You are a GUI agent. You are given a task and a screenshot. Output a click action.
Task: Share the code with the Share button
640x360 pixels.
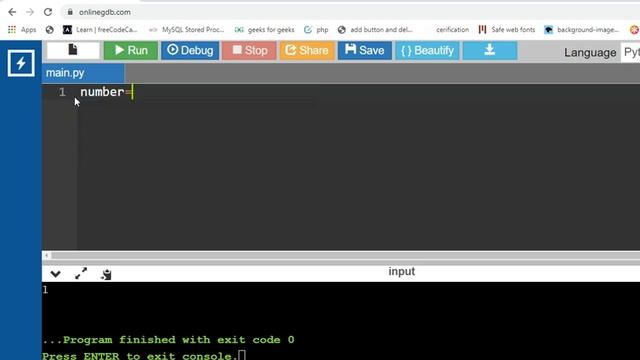click(307, 50)
